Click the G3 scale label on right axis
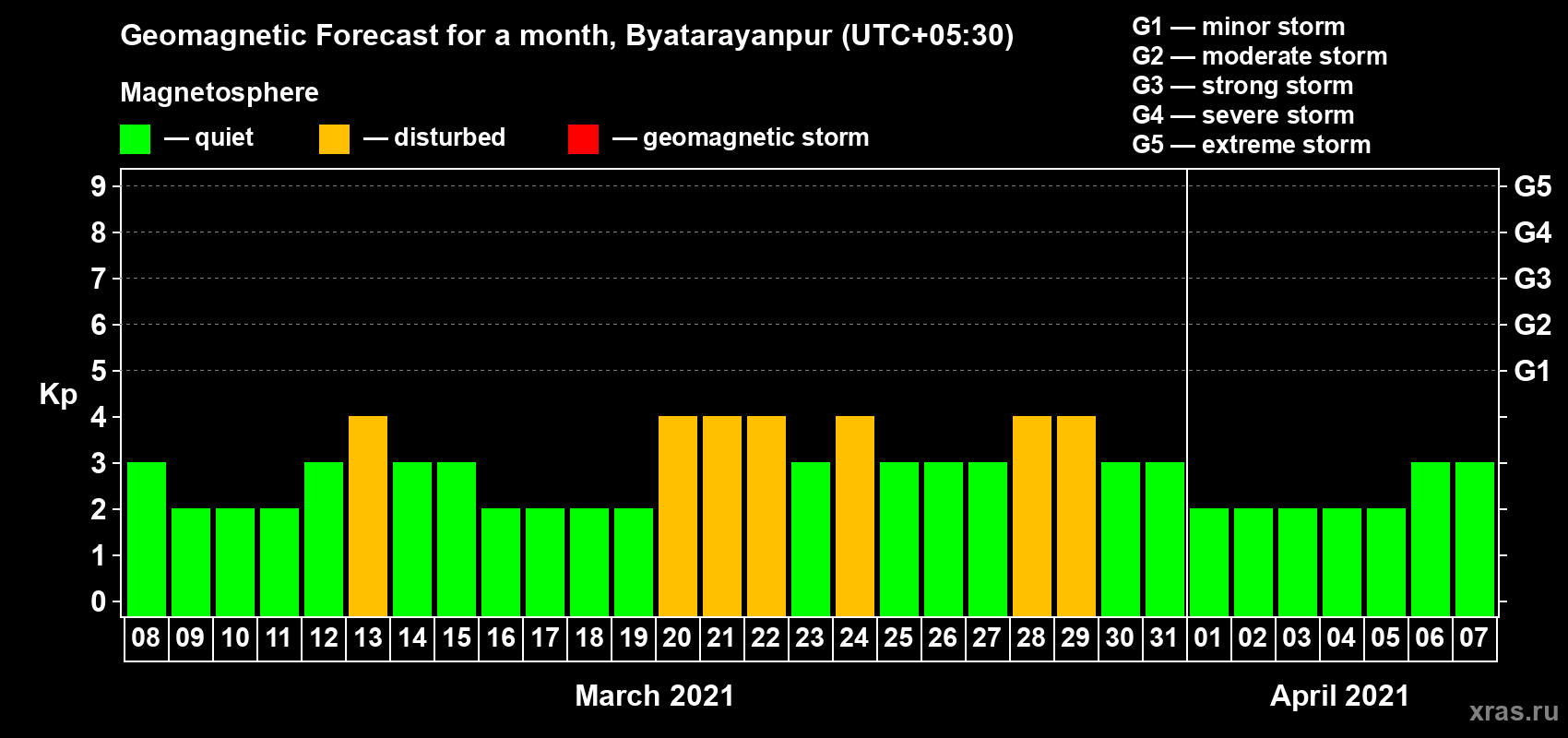The image size is (1568, 738). 1533,279
